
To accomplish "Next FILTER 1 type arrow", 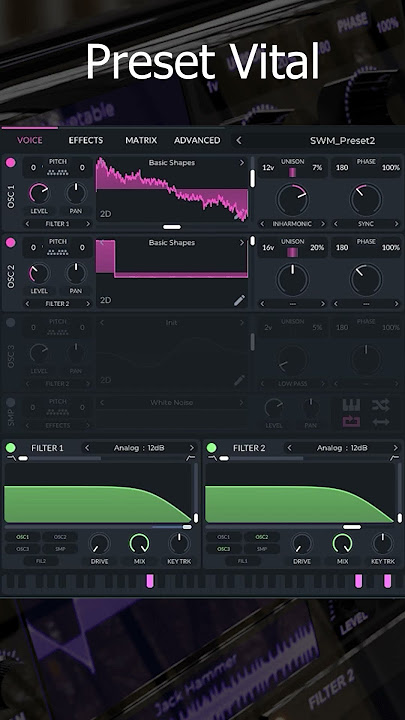I will (191, 448).
